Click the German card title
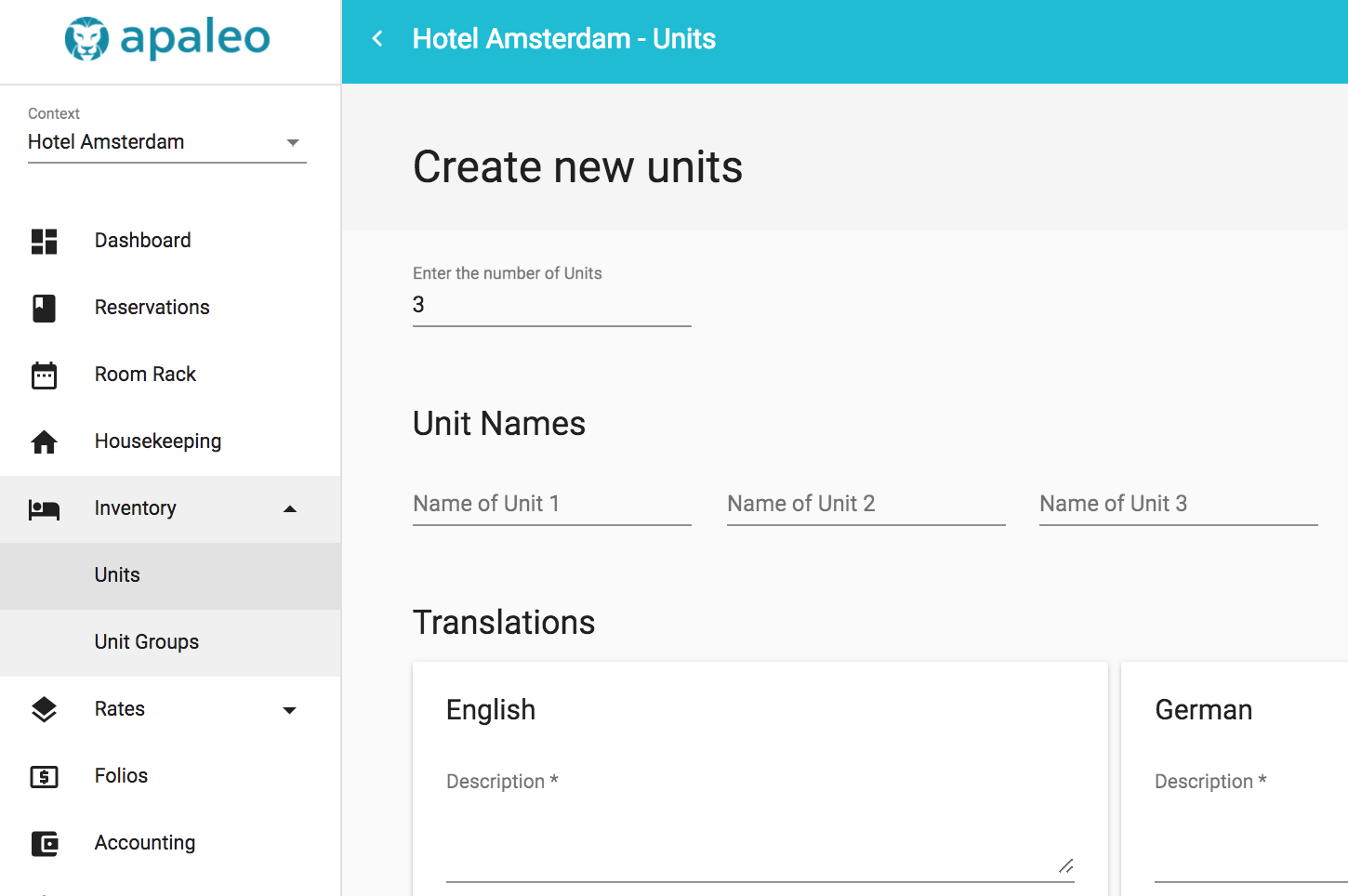The image size is (1348, 896). pos(1204,710)
